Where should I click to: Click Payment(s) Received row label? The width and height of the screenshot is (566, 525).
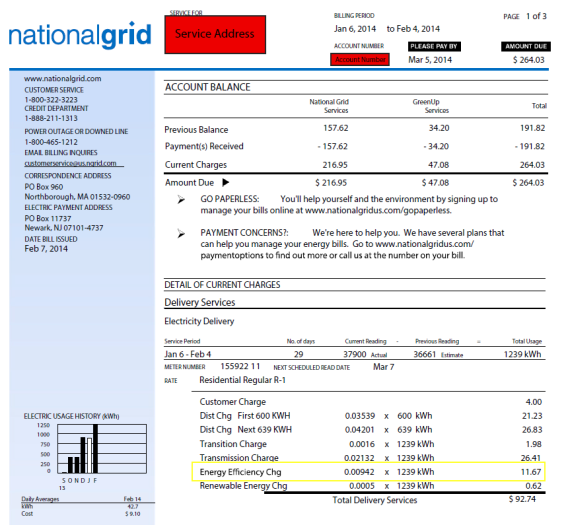click(204, 146)
